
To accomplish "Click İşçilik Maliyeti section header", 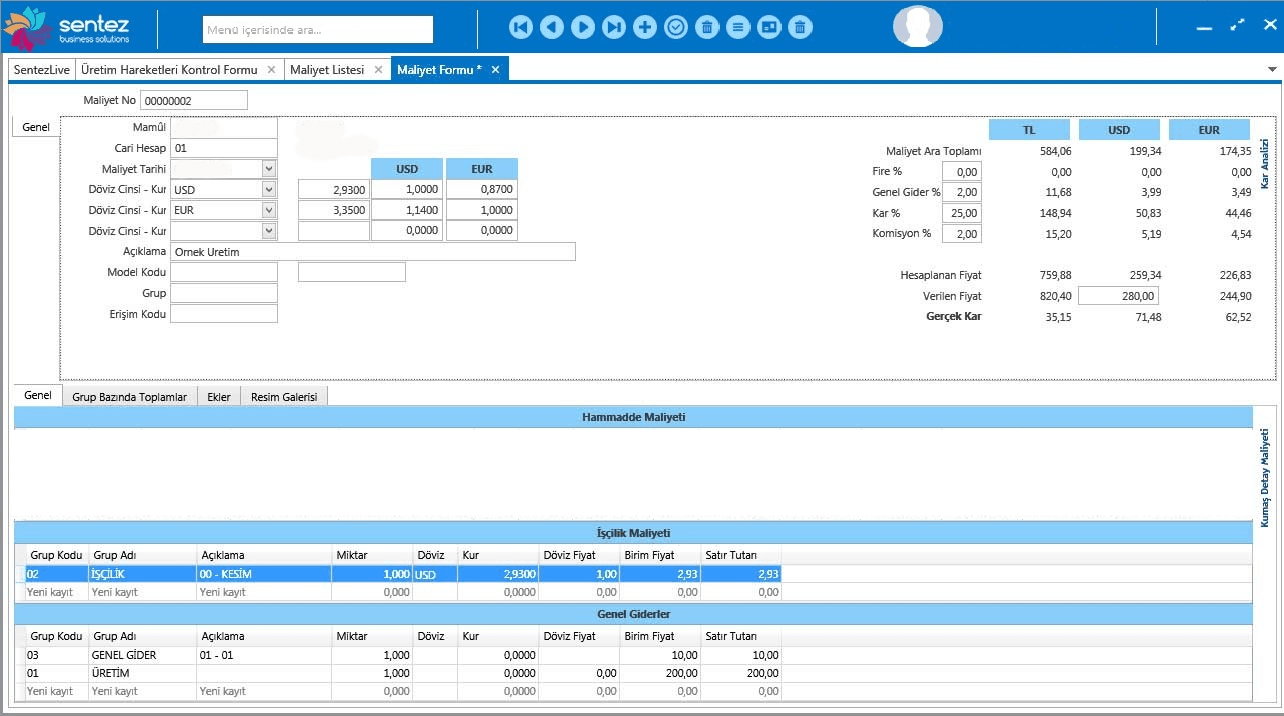I will pos(633,533).
